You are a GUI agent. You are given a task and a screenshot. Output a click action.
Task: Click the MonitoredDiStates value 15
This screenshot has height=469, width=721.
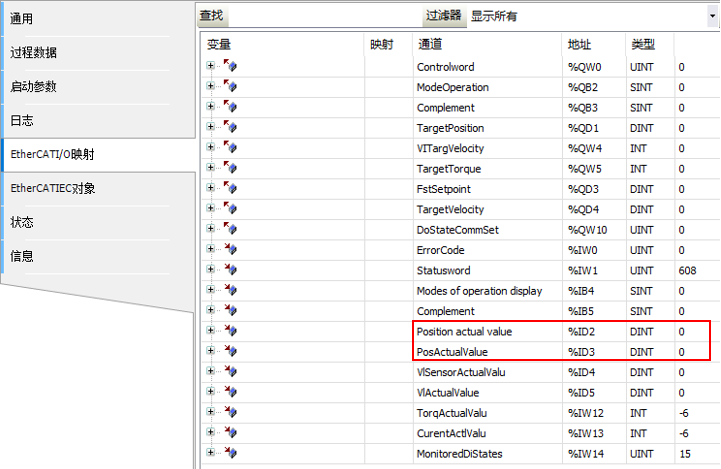685,454
